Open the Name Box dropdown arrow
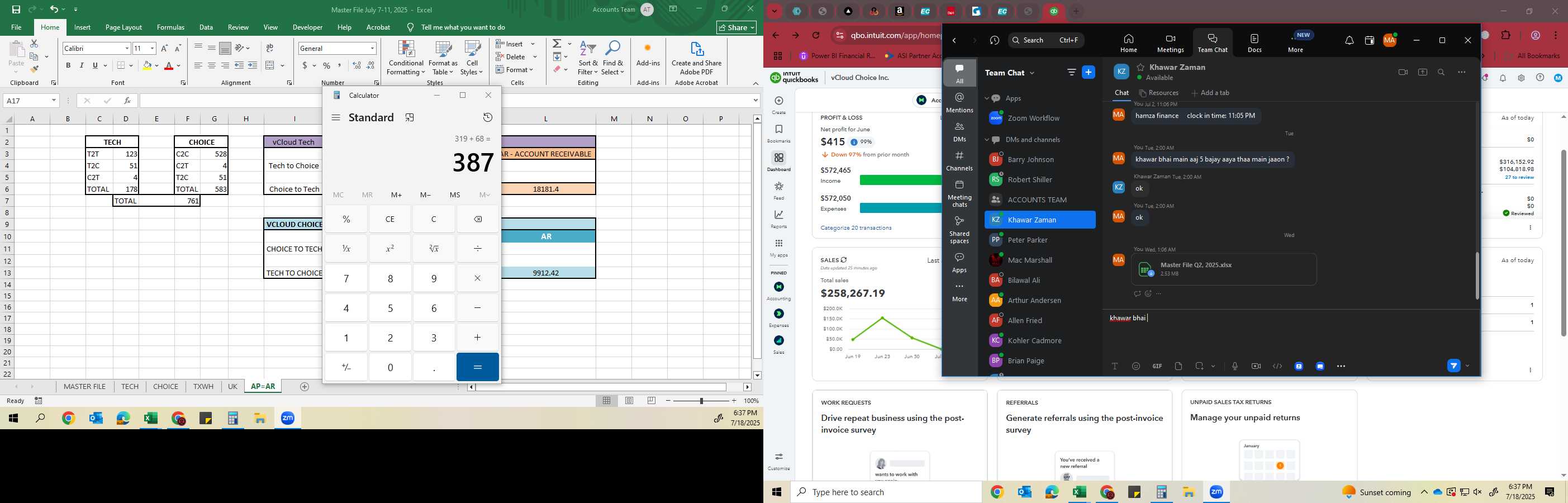 tap(54, 101)
